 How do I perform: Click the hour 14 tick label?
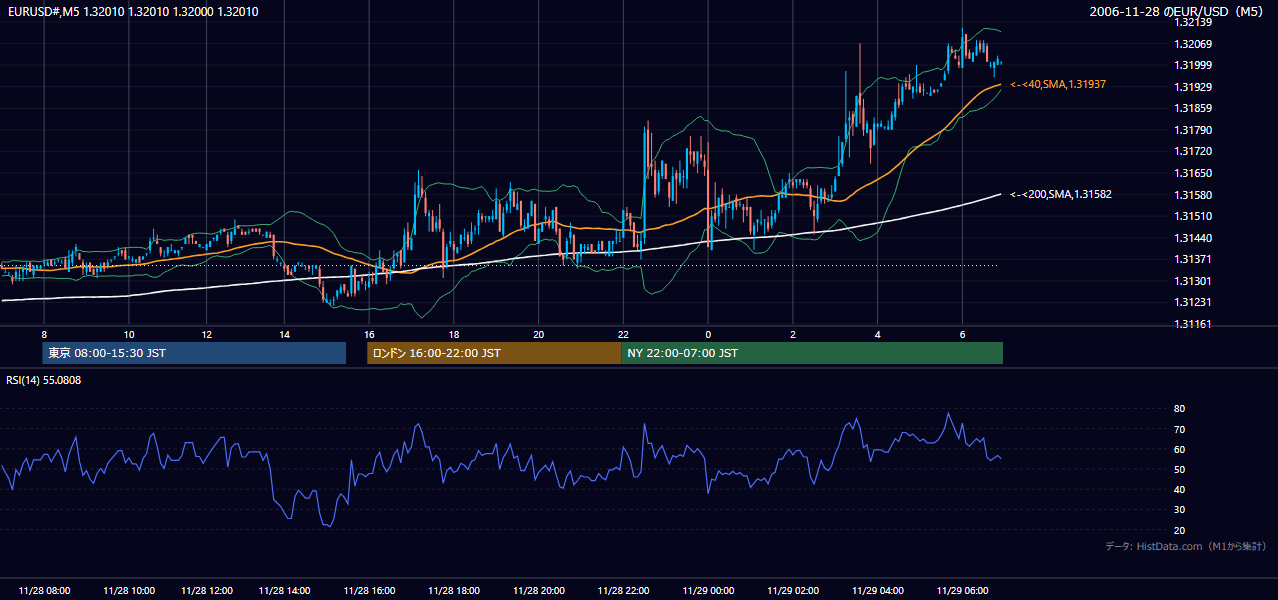pos(284,334)
